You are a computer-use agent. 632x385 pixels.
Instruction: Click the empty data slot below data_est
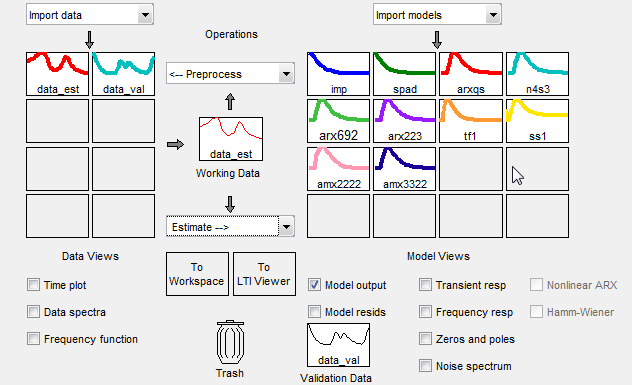[x=57, y=121]
